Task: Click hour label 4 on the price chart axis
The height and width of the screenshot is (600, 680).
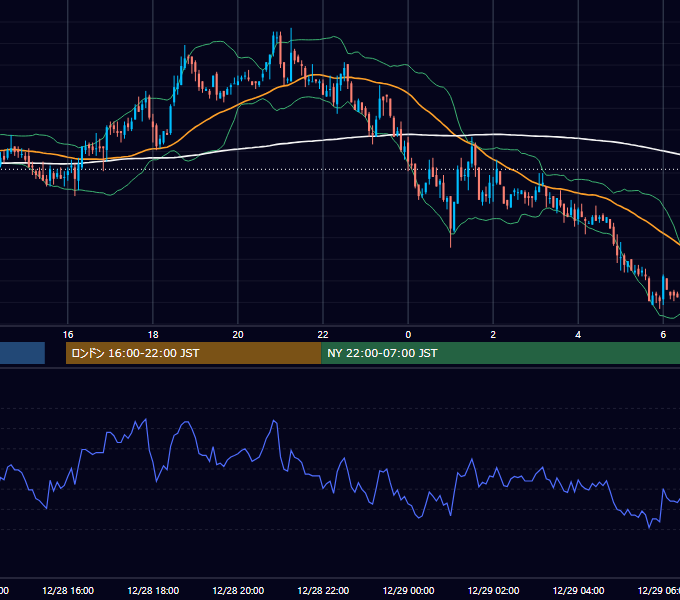Action: 578,335
